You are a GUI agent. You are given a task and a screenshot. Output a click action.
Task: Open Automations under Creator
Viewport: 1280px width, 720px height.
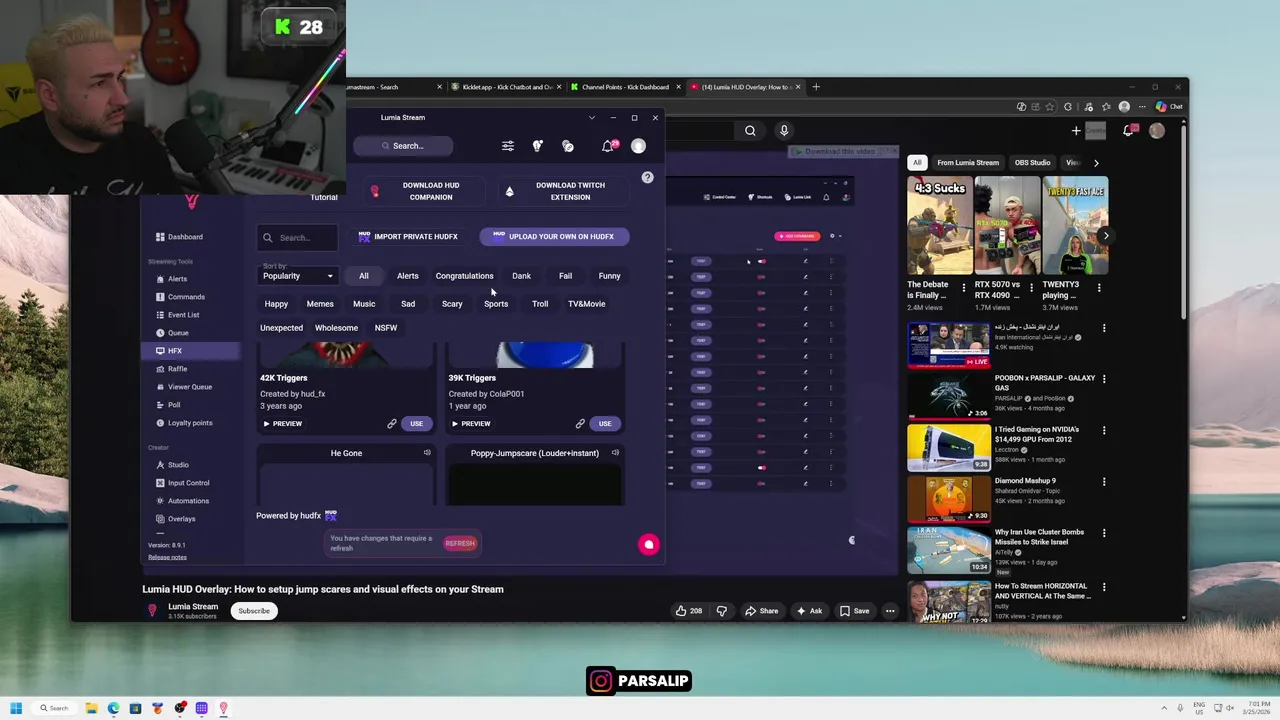point(182,501)
